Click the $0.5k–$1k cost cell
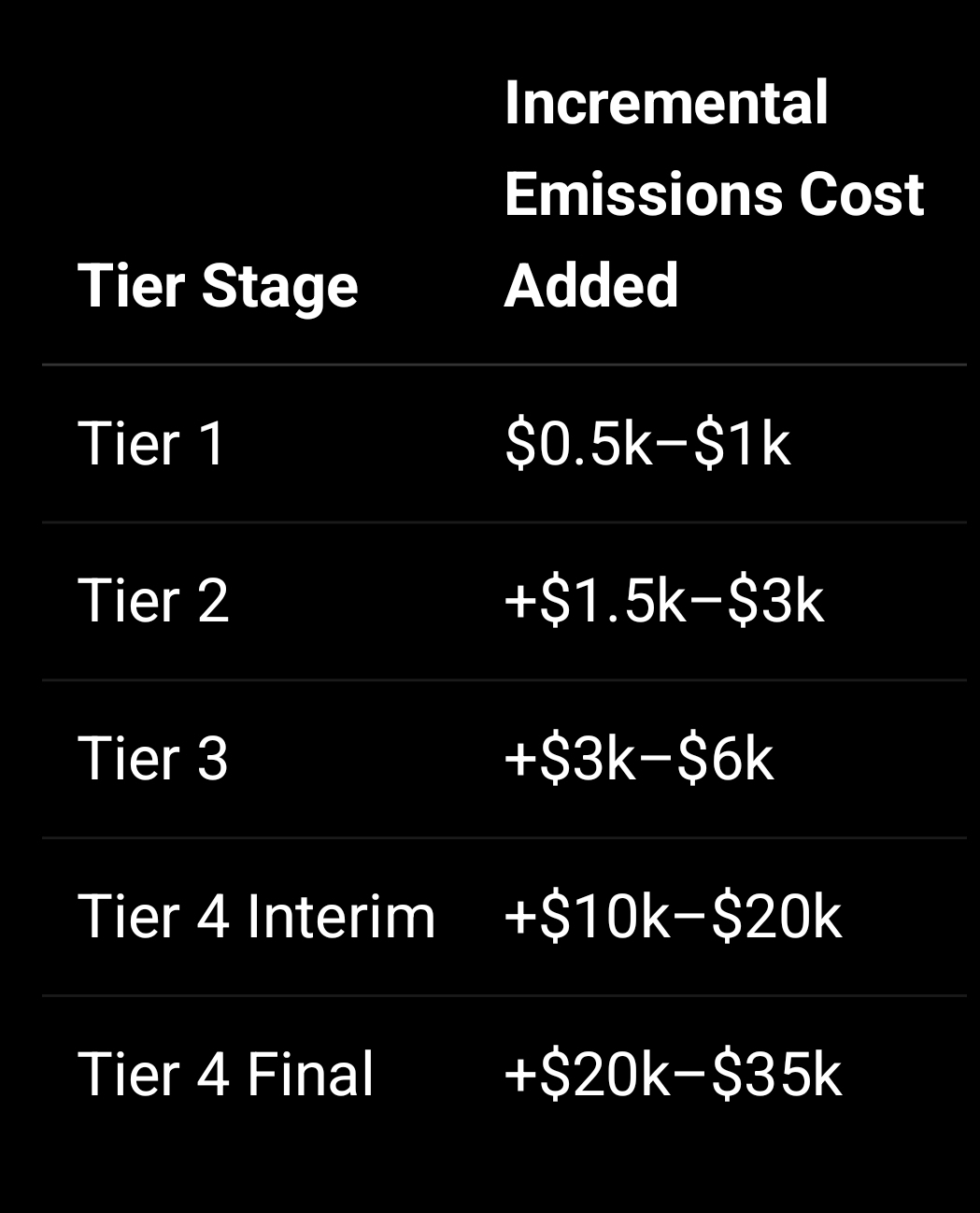This screenshot has width=980, height=1213. pyautogui.click(x=647, y=443)
